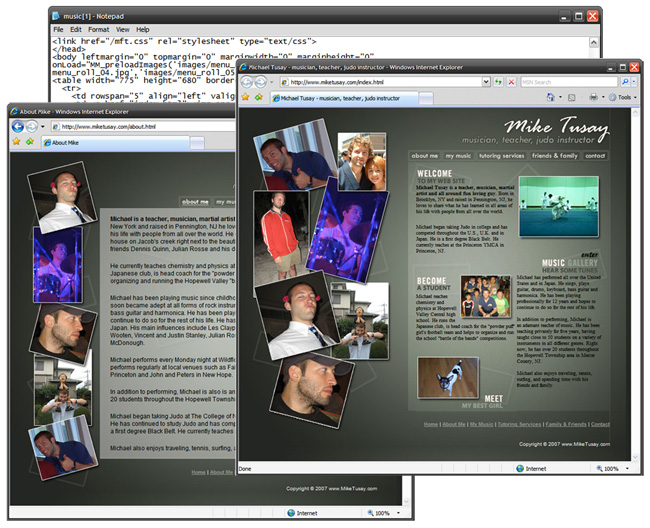Click Home icon in front Explorer toolbar
The image size is (650, 528).
pos(551,97)
